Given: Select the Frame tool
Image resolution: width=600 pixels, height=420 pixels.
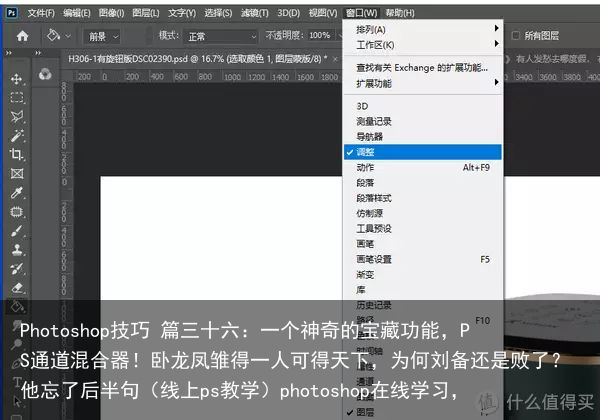Looking at the screenshot, I should [17, 174].
